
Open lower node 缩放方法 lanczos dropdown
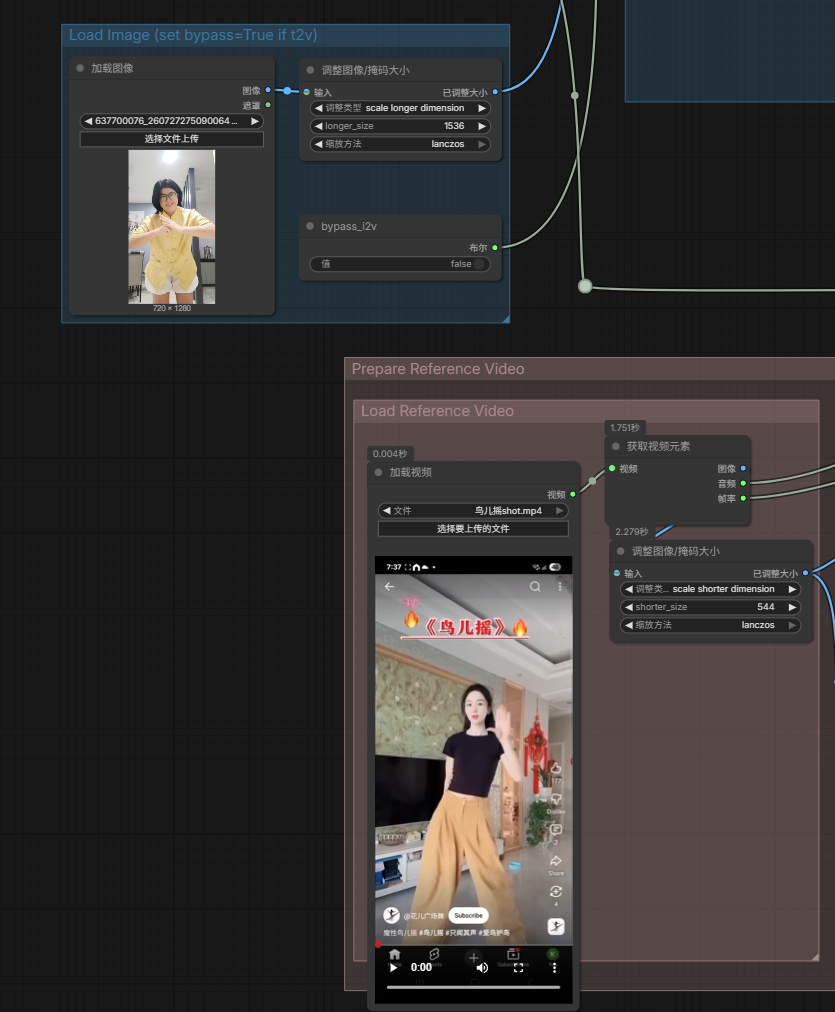coord(710,625)
